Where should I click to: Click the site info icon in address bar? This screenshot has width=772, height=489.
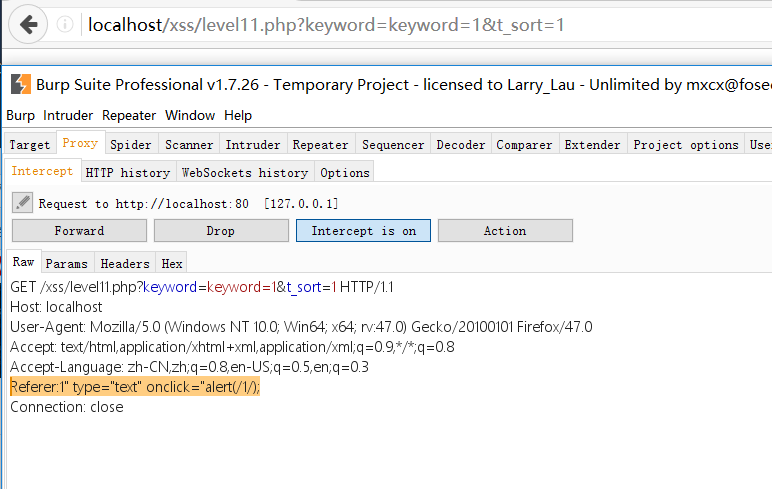pyautogui.click(x=64, y=24)
